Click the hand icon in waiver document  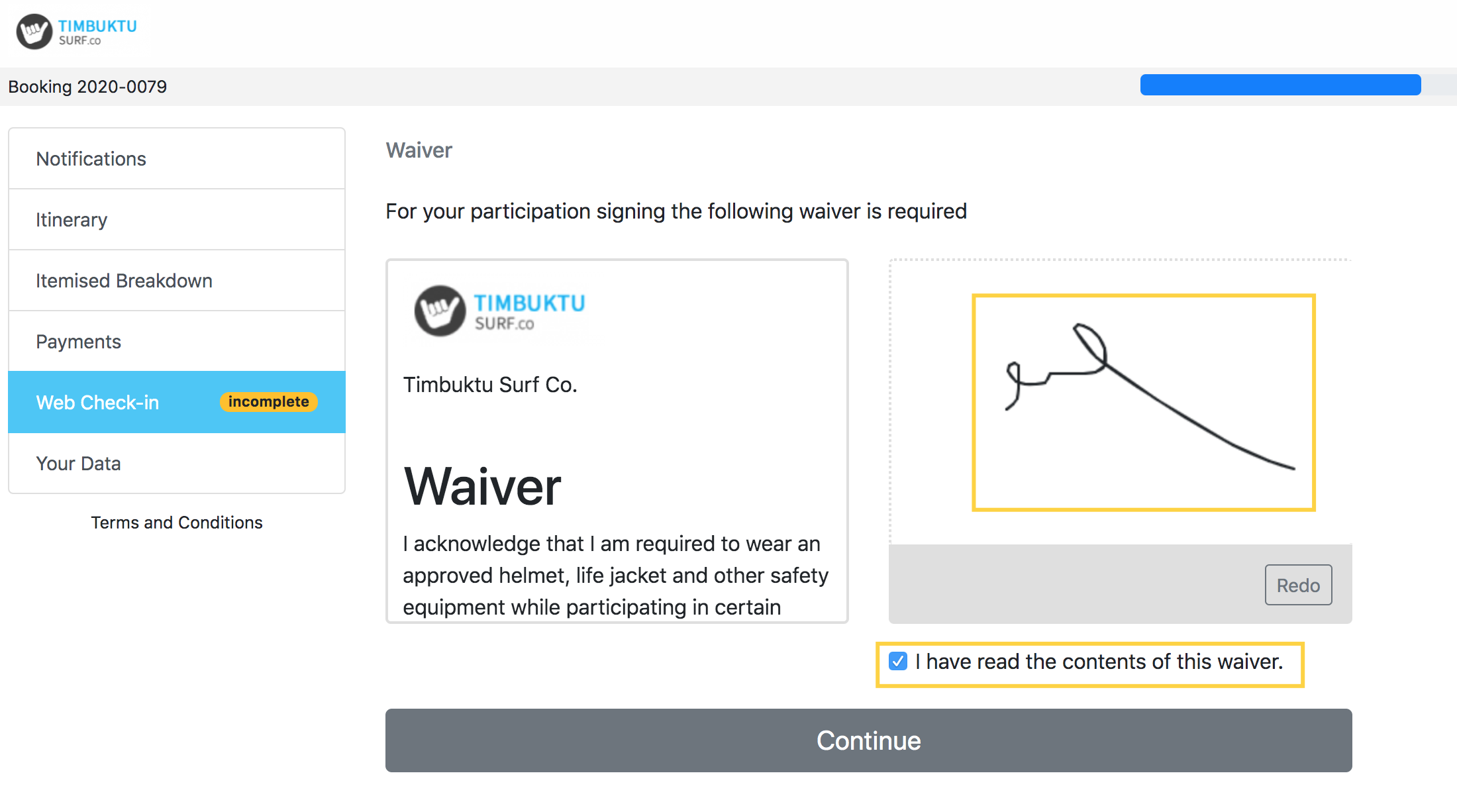(440, 311)
